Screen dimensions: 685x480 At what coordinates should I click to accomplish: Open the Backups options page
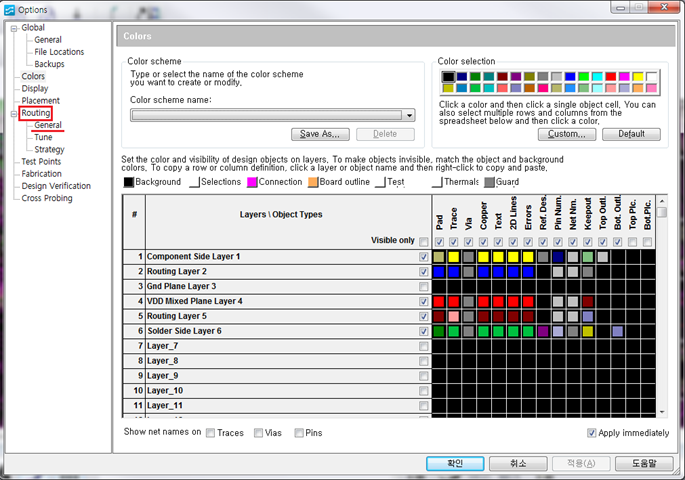tap(49, 64)
